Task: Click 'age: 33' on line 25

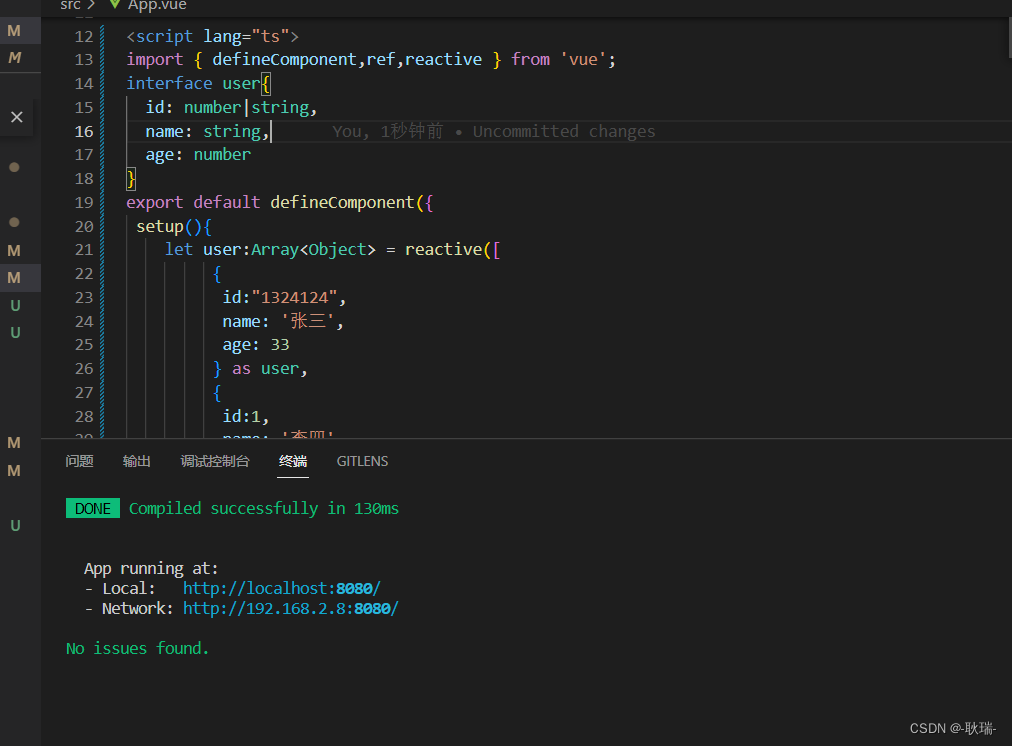Action: [256, 345]
